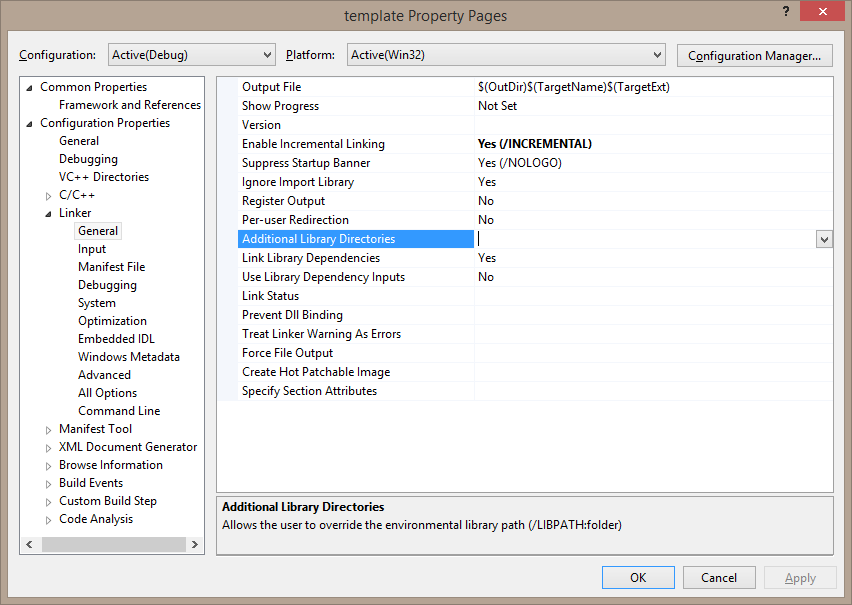Expand the C/C++ tree node
This screenshot has width=852, height=605.
pyautogui.click(x=47, y=194)
